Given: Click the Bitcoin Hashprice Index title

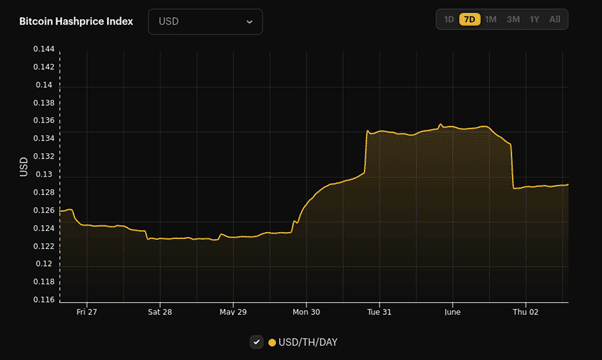Looking at the screenshot, I should pos(76,21).
